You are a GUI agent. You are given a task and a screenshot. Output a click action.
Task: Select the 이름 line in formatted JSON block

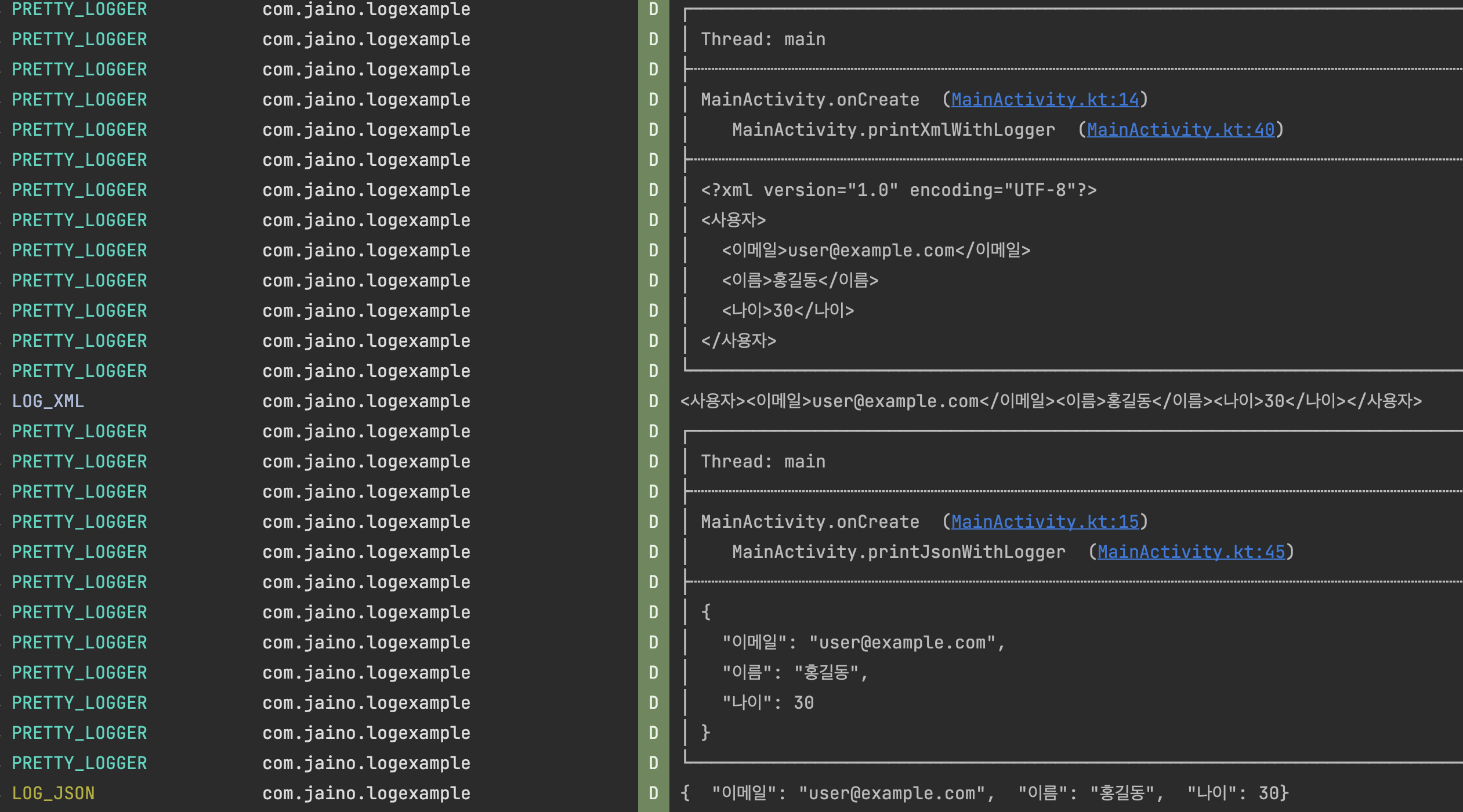[x=795, y=673]
